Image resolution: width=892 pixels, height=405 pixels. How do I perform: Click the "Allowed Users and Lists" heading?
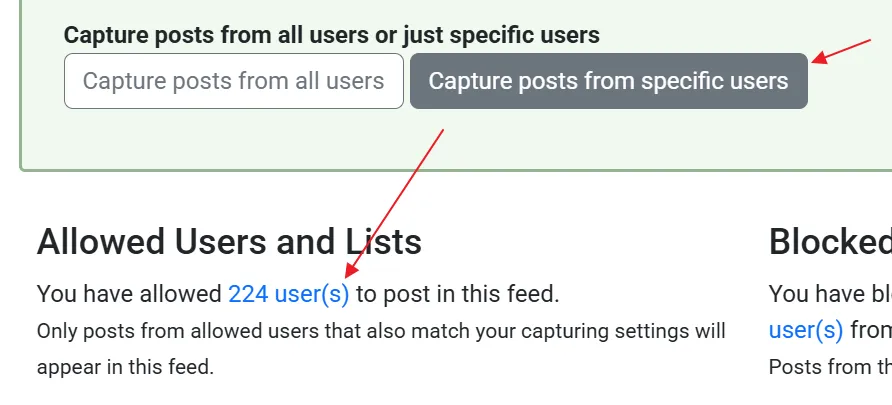pos(229,241)
